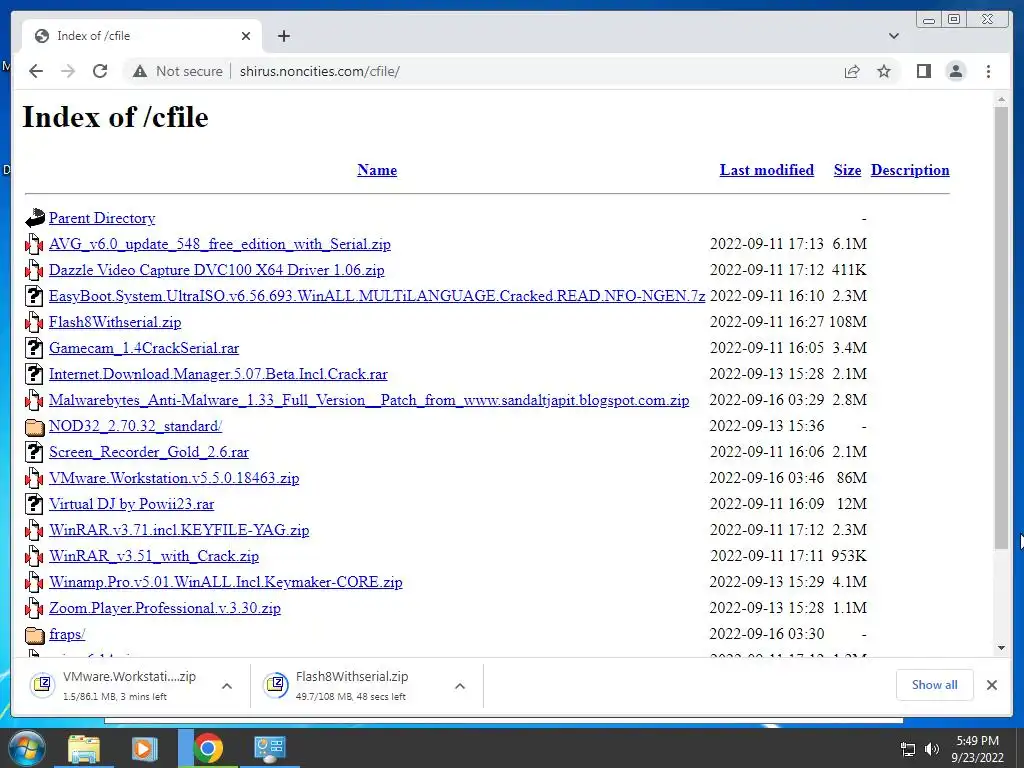The image size is (1024, 768).
Task: Sort by the Description column header
Action: tap(910, 170)
